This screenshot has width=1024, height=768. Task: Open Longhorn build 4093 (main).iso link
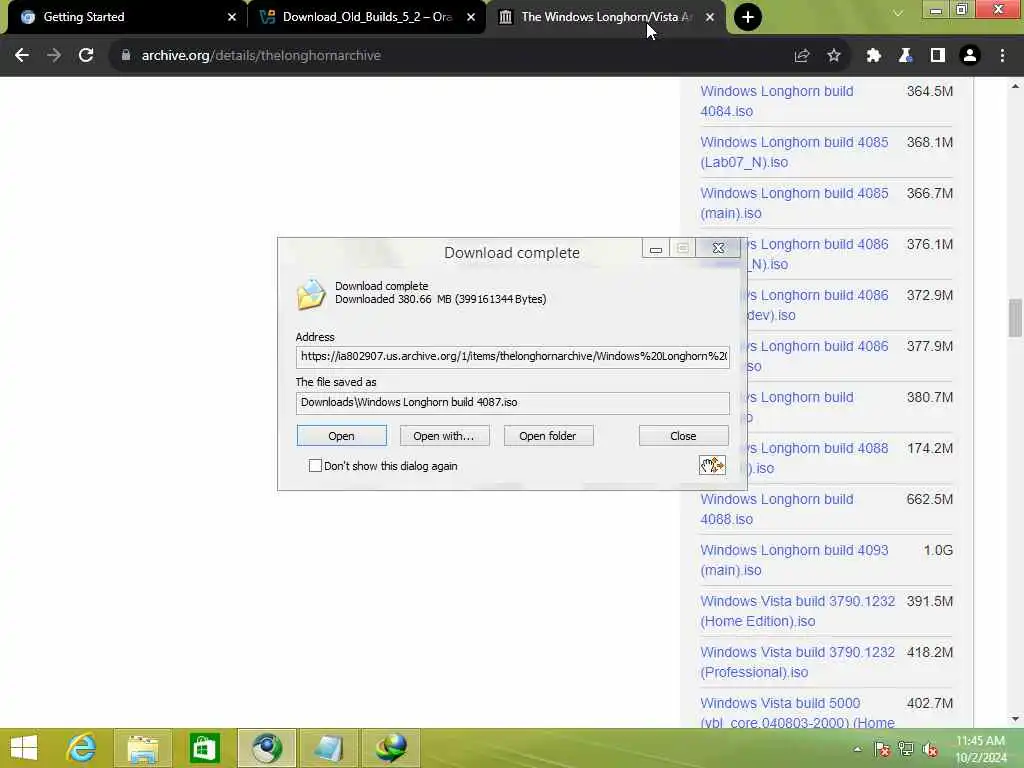point(794,560)
